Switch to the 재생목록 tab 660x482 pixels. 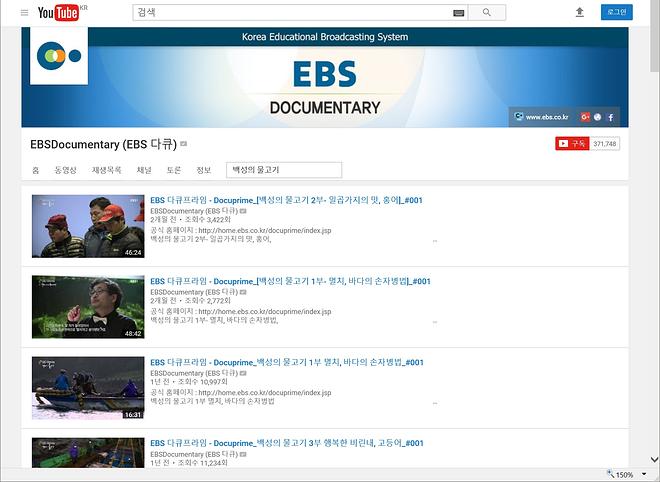(107, 170)
